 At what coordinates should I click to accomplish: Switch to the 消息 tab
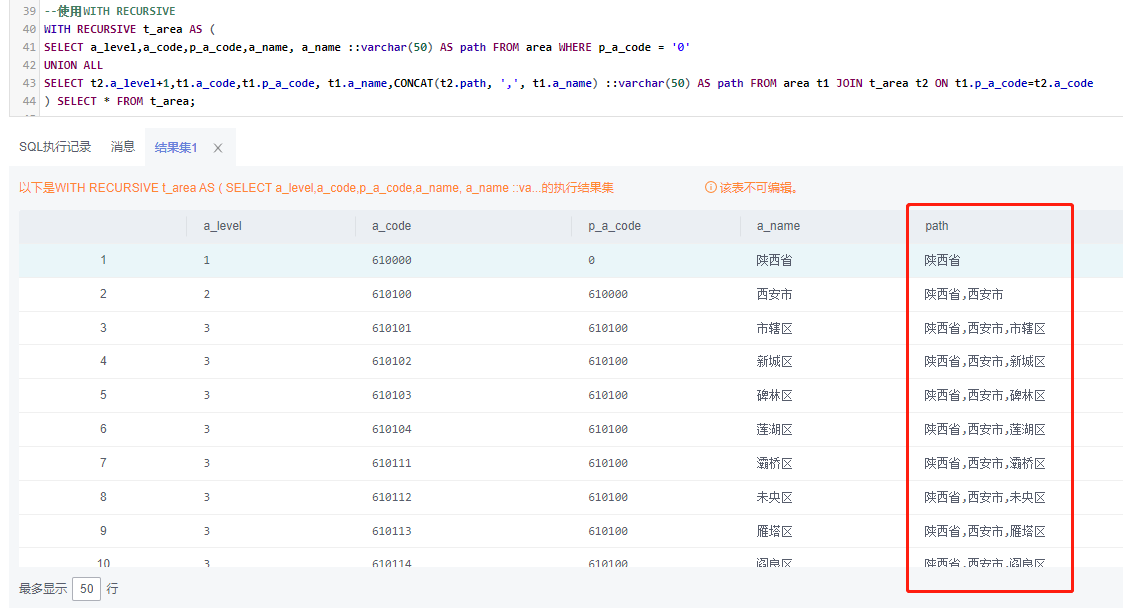click(x=122, y=147)
